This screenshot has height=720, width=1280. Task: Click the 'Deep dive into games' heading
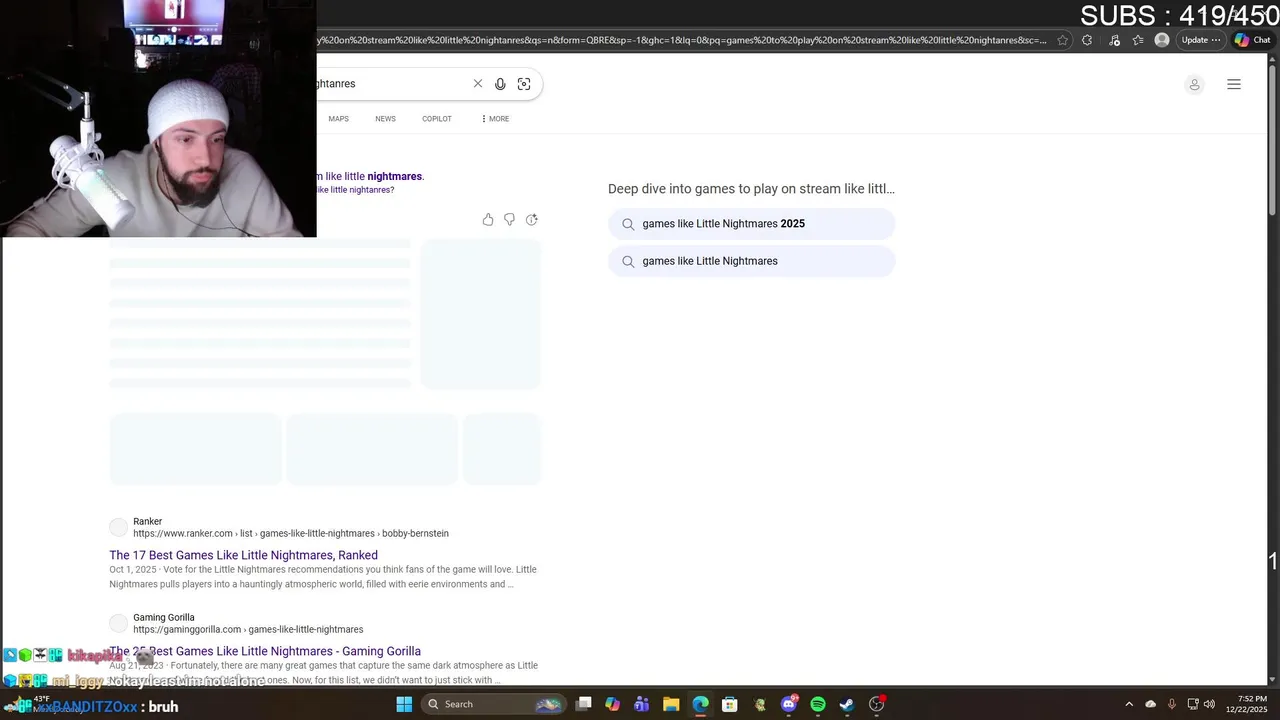click(x=751, y=189)
